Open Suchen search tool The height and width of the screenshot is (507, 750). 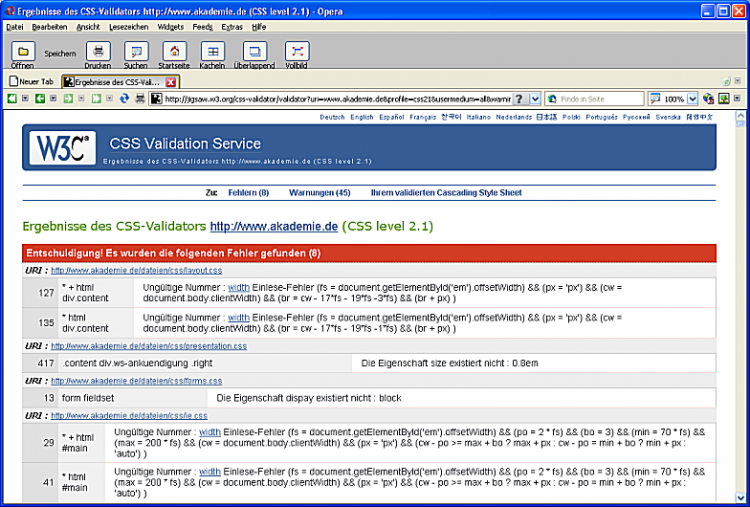point(135,51)
